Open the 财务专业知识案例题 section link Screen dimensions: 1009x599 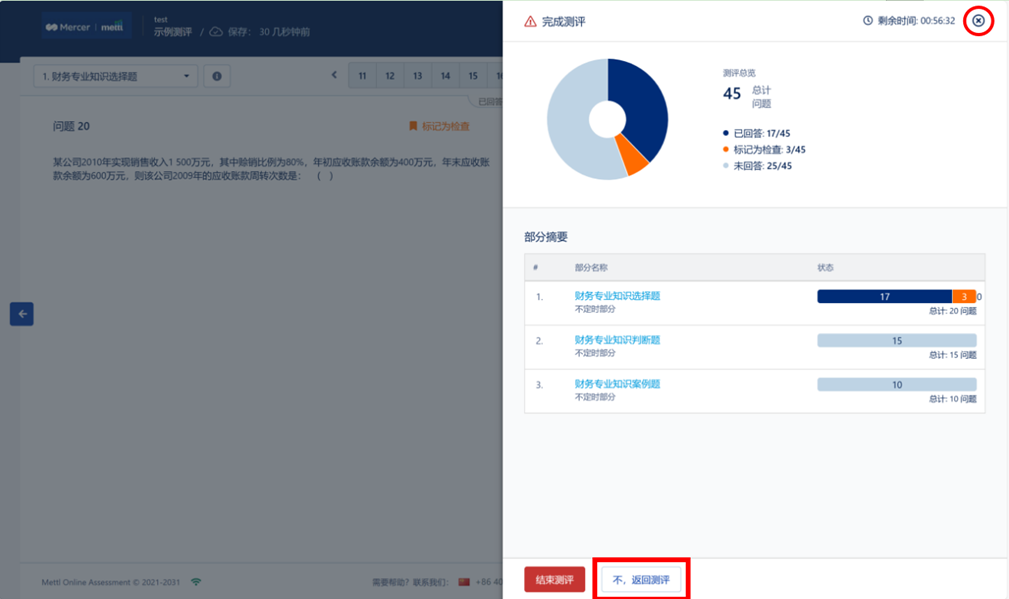click(x=617, y=384)
